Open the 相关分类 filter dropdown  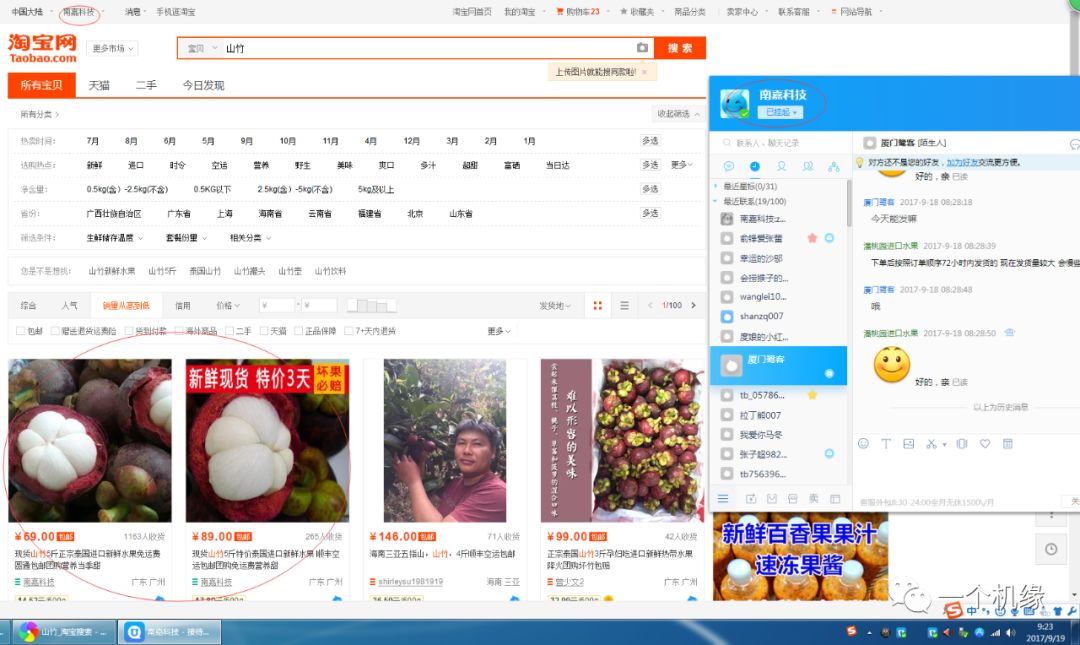(x=251, y=238)
